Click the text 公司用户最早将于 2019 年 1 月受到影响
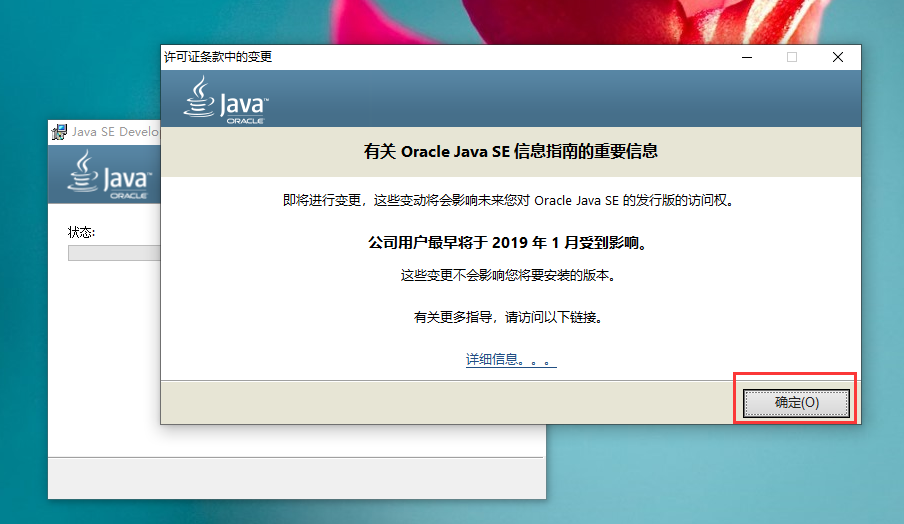The height and width of the screenshot is (524, 904). (x=509, y=243)
